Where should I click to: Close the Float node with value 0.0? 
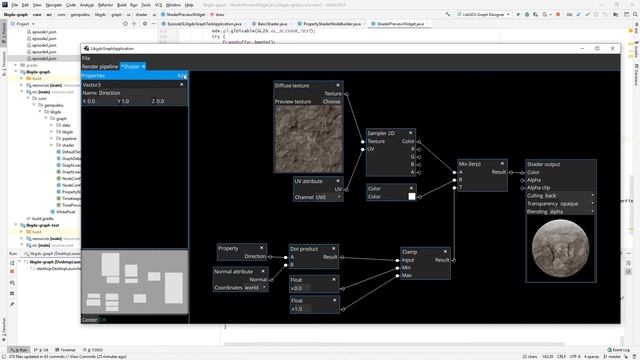[334, 280]
